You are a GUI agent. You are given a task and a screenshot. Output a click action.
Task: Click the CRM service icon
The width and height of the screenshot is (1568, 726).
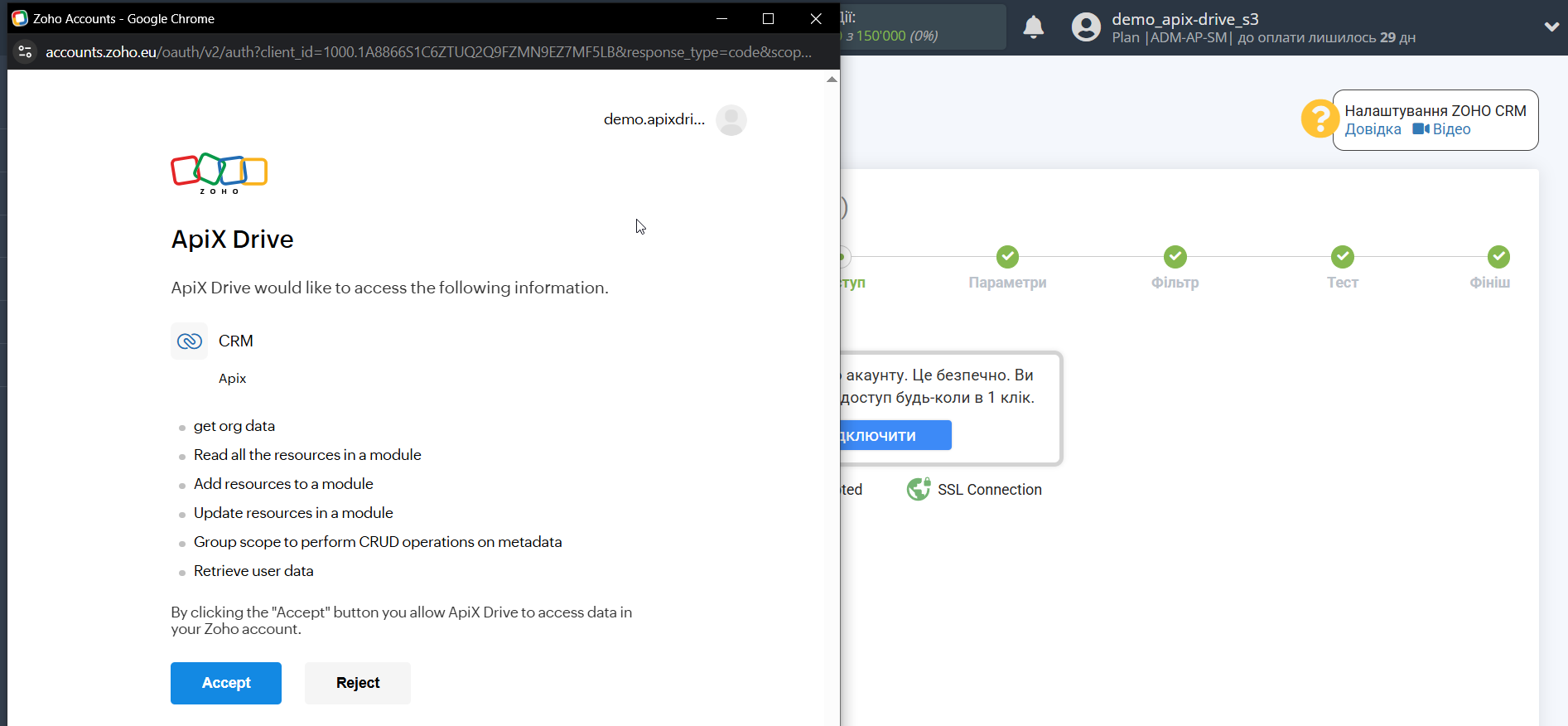tap(189, 341)
